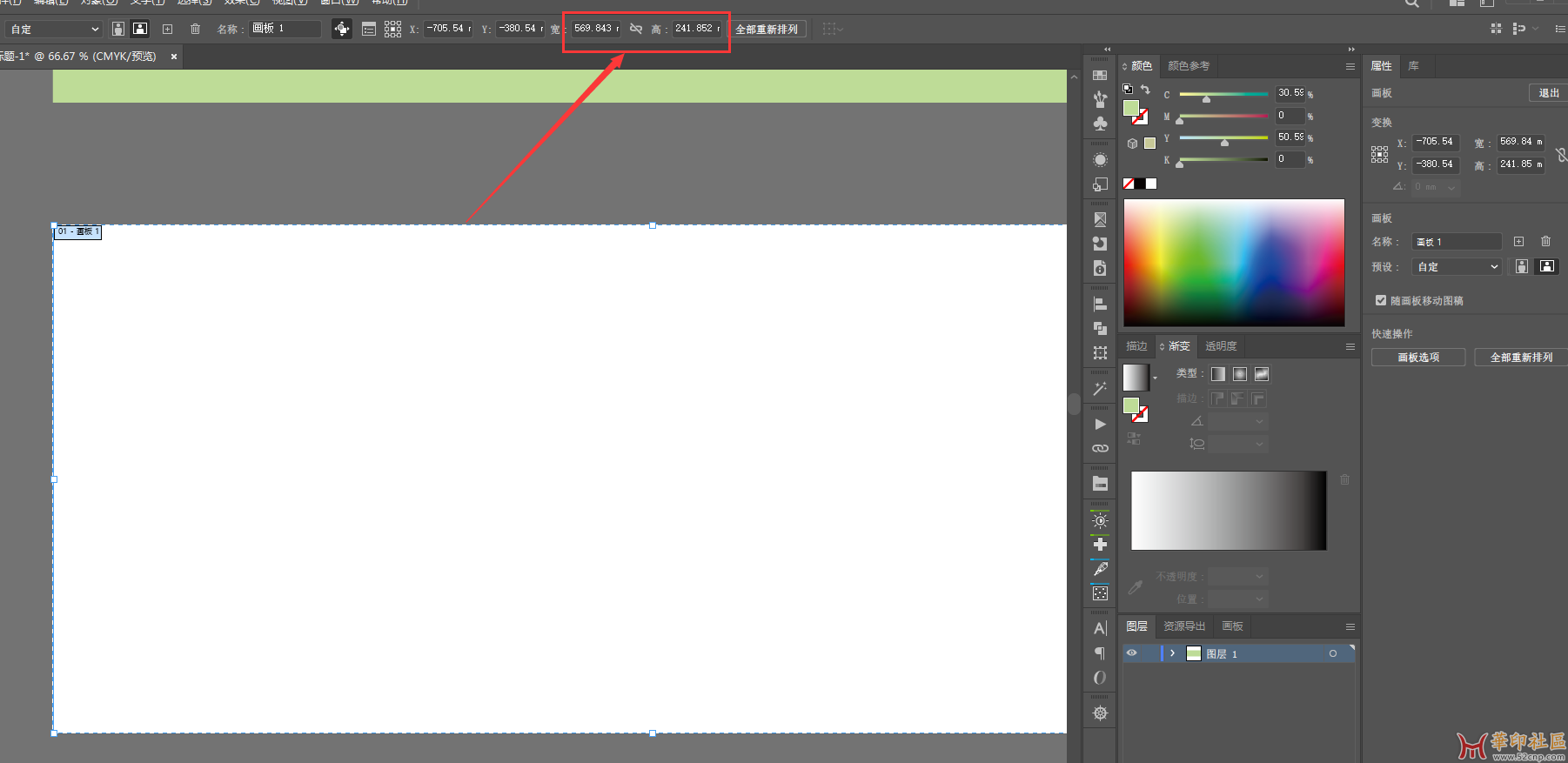Open the Paragraph panel pilcrow icon in the dock
This screenshot has width=1568, height=763.
(1100, 653)
